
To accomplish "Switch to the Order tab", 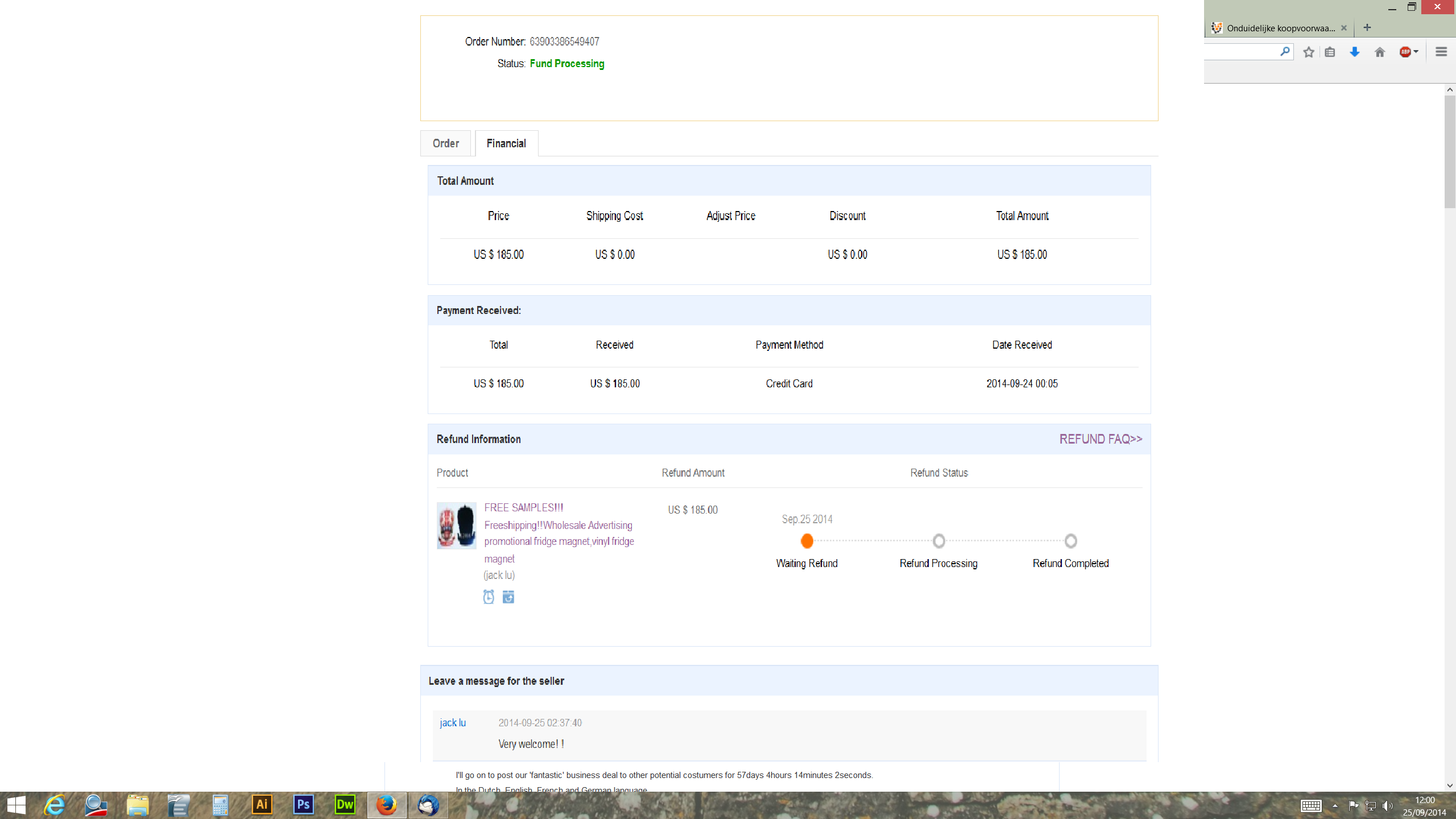I will coord(445,143).
